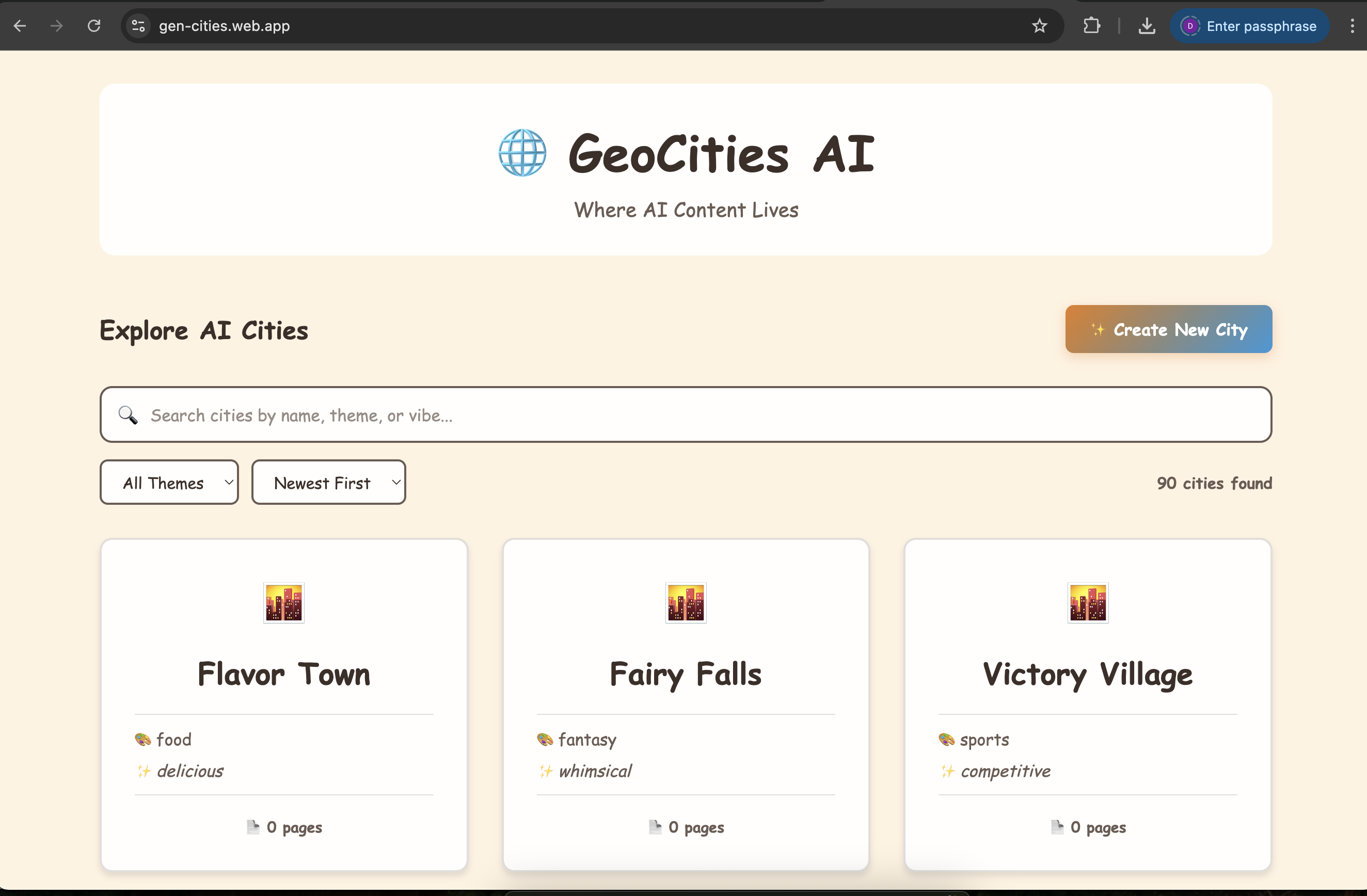Click the Victory Village cityscape icon
The image size is (1367, 896).
point(1088,602)
